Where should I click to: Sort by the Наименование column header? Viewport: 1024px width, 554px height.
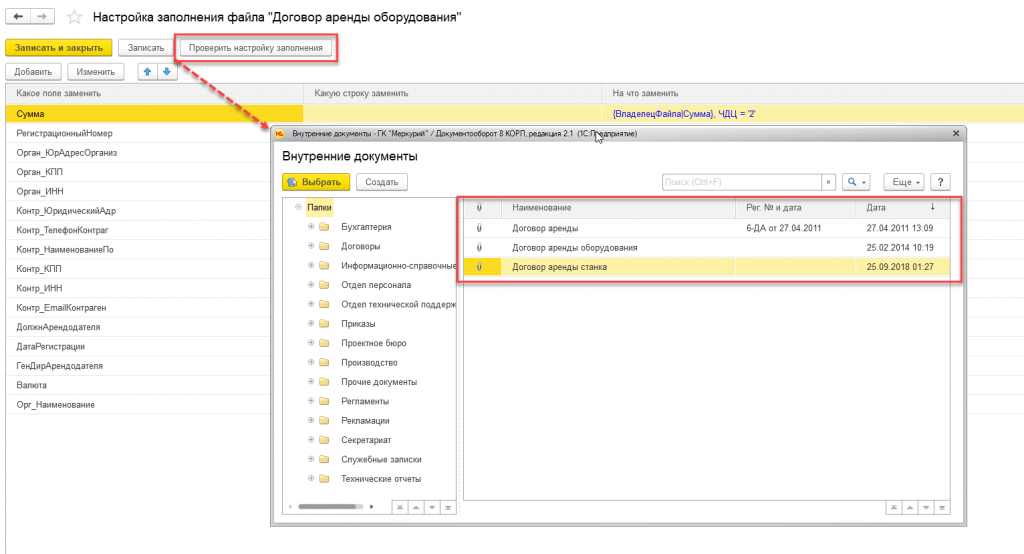point(618,208)
